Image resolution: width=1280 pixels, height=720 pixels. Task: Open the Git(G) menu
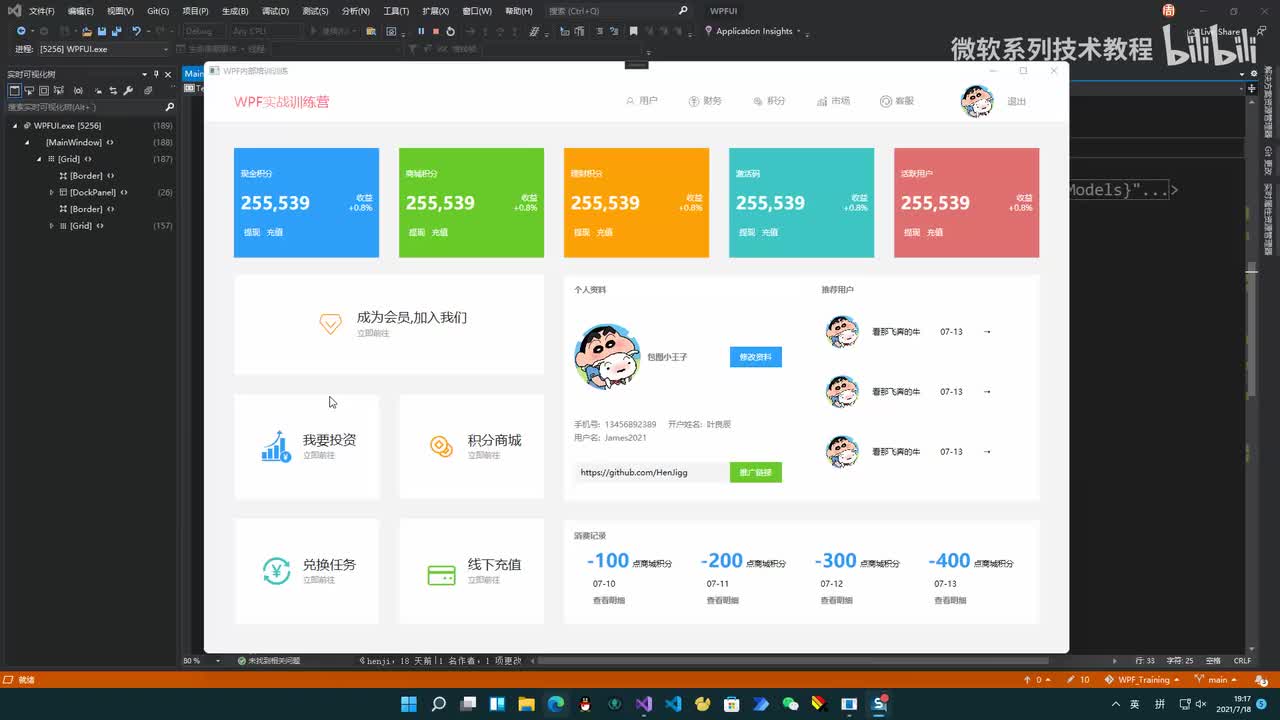(x=158, y=11)
